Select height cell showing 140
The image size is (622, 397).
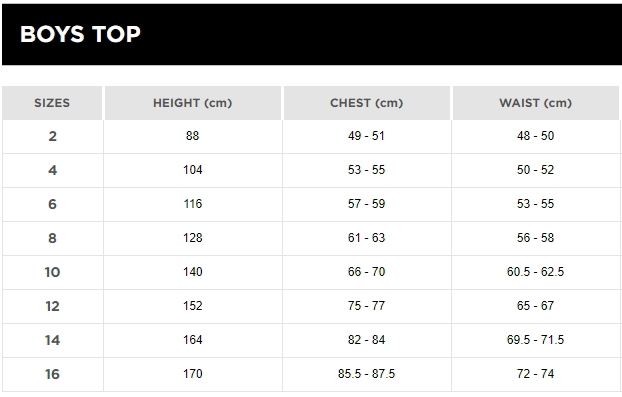click(x=193, y=272)
